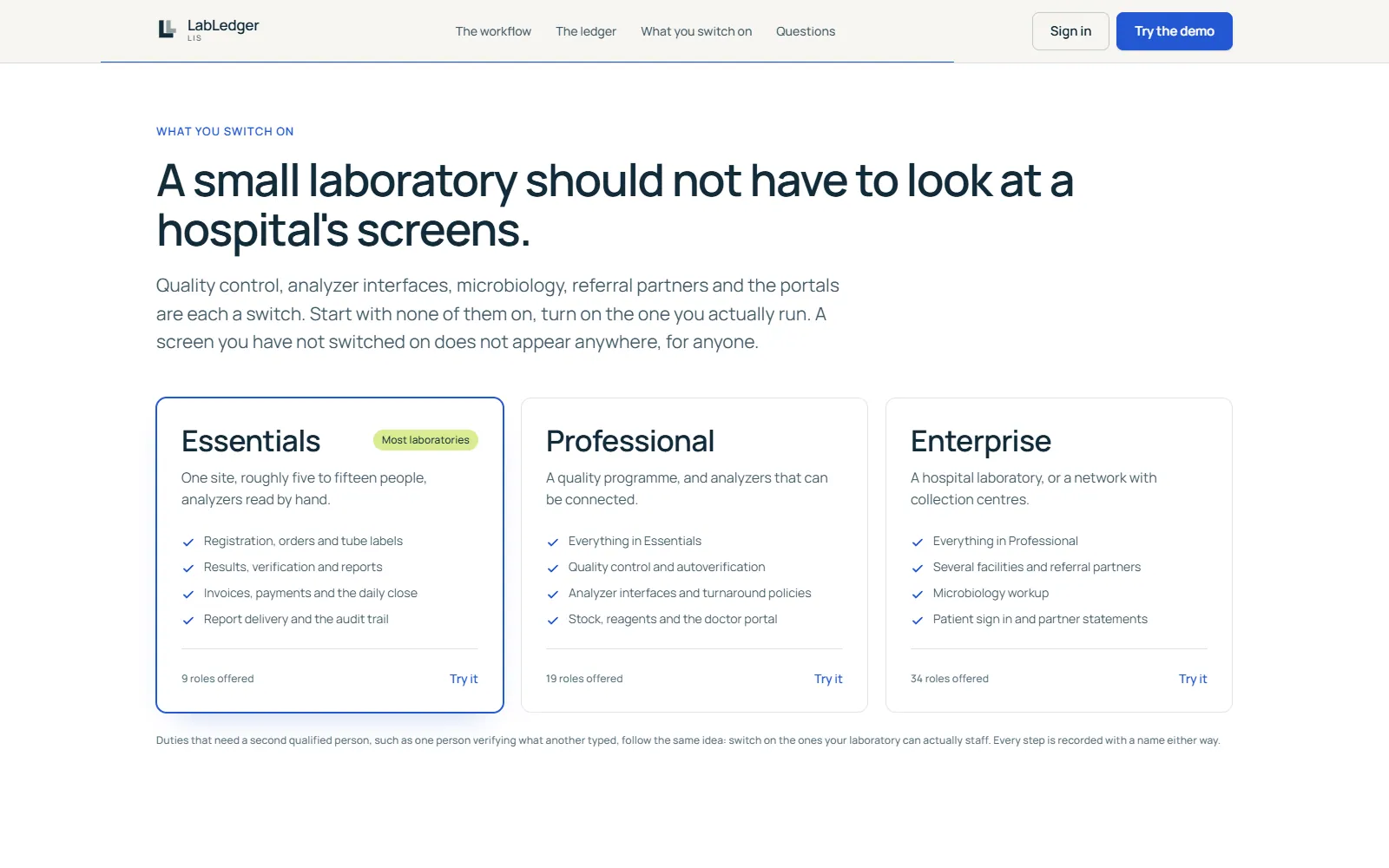Click checkmark beside Everything in Professional
This screenshot has height=868, width=1389.
918,542
